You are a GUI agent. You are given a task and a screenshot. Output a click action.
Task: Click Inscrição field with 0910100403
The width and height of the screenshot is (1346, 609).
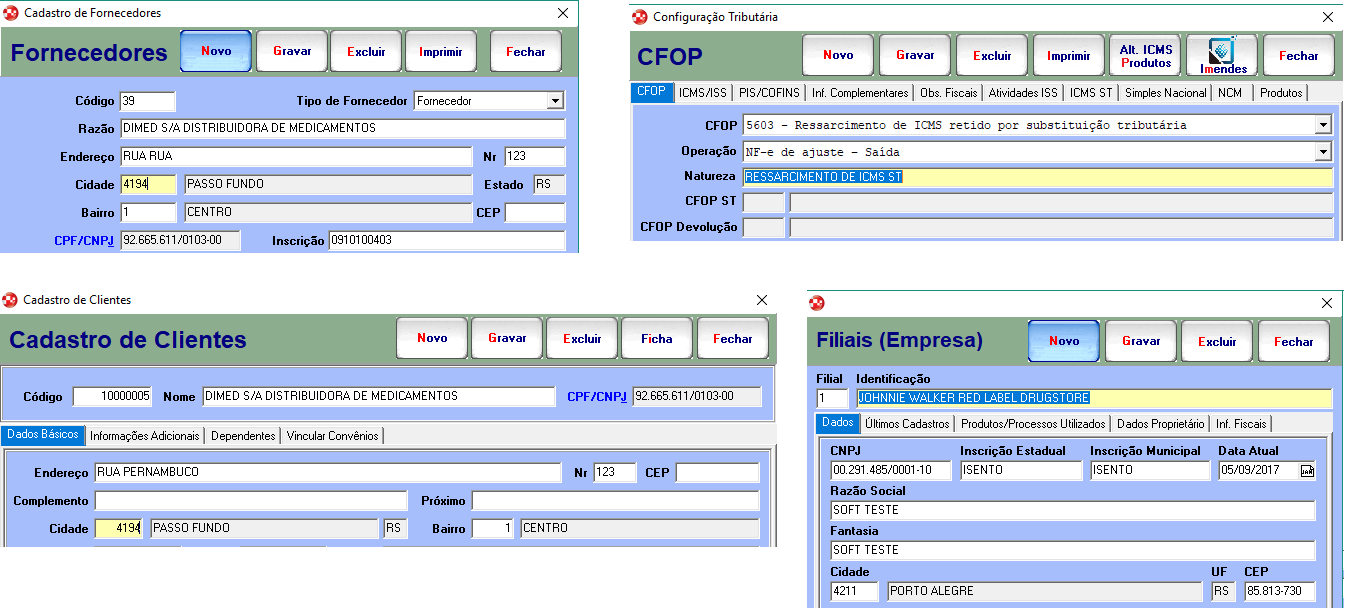click(447, 241)
